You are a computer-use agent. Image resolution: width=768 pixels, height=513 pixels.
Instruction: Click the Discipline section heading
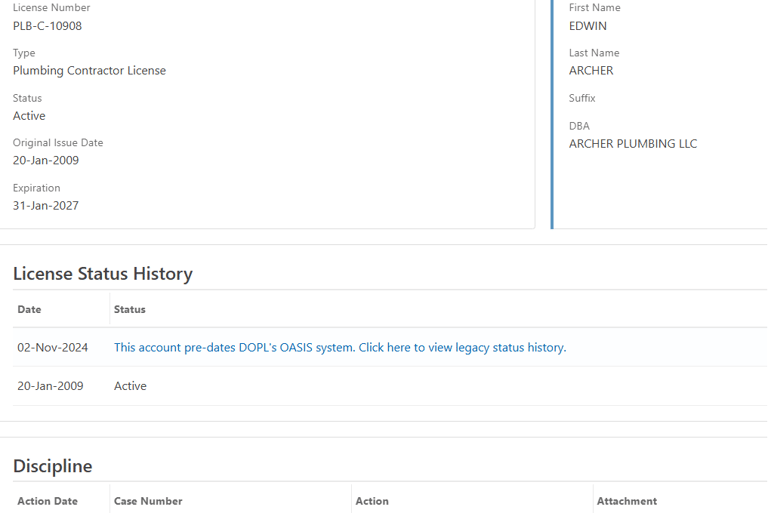pyautogui.click(x=53, y=465)
